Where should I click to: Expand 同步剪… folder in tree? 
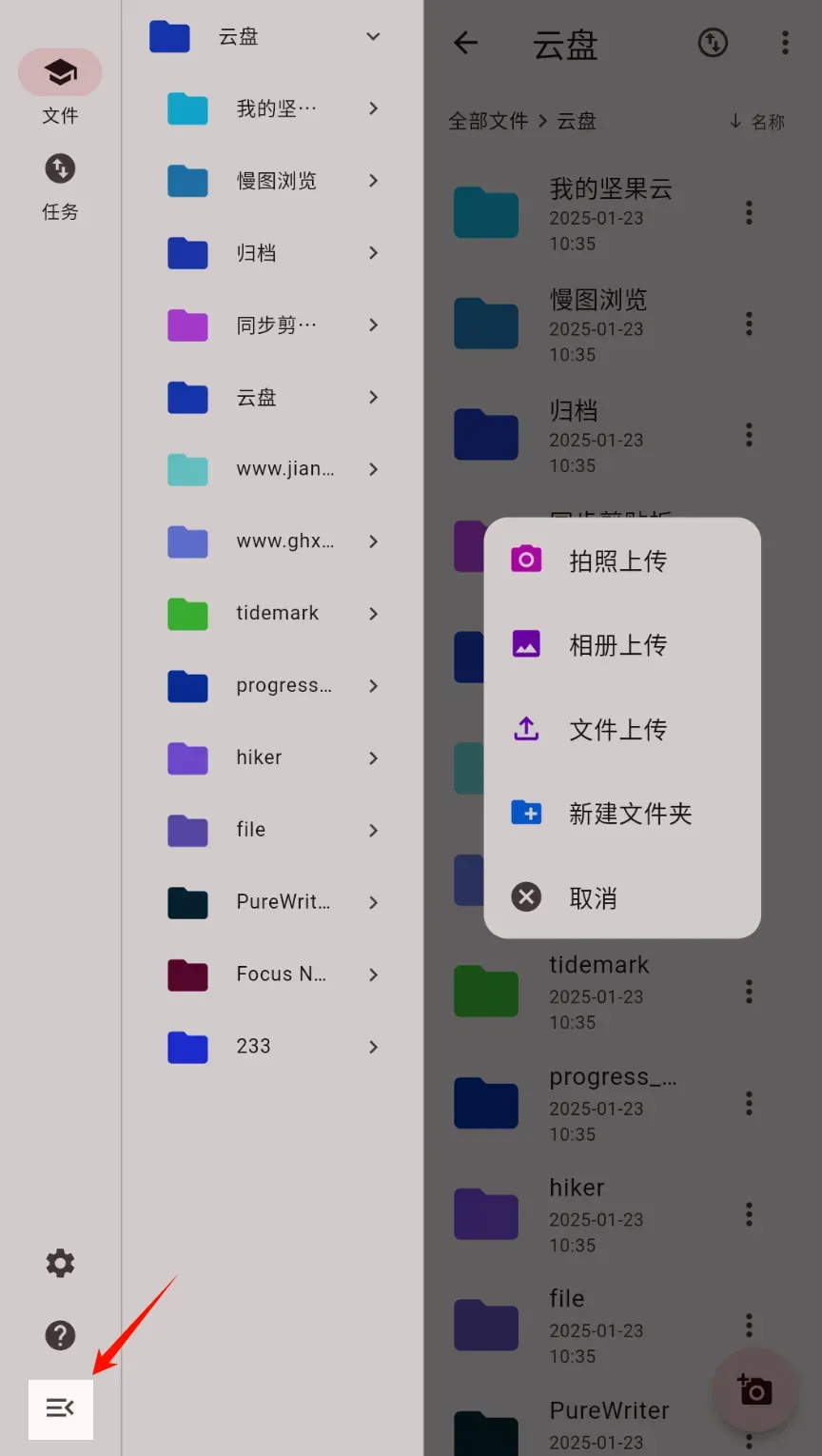(374, 325)
